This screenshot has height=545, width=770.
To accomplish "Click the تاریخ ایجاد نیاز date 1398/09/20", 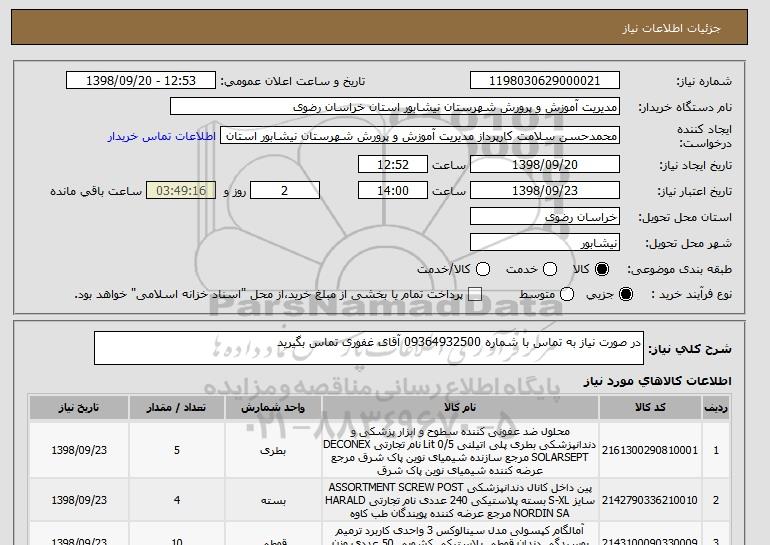I will pos(545,164).
